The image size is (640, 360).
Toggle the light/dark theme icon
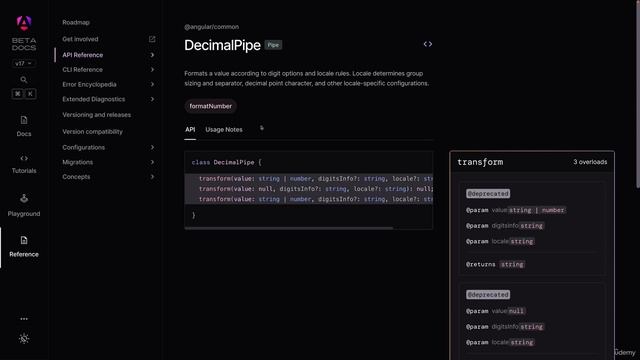(24, 338)
